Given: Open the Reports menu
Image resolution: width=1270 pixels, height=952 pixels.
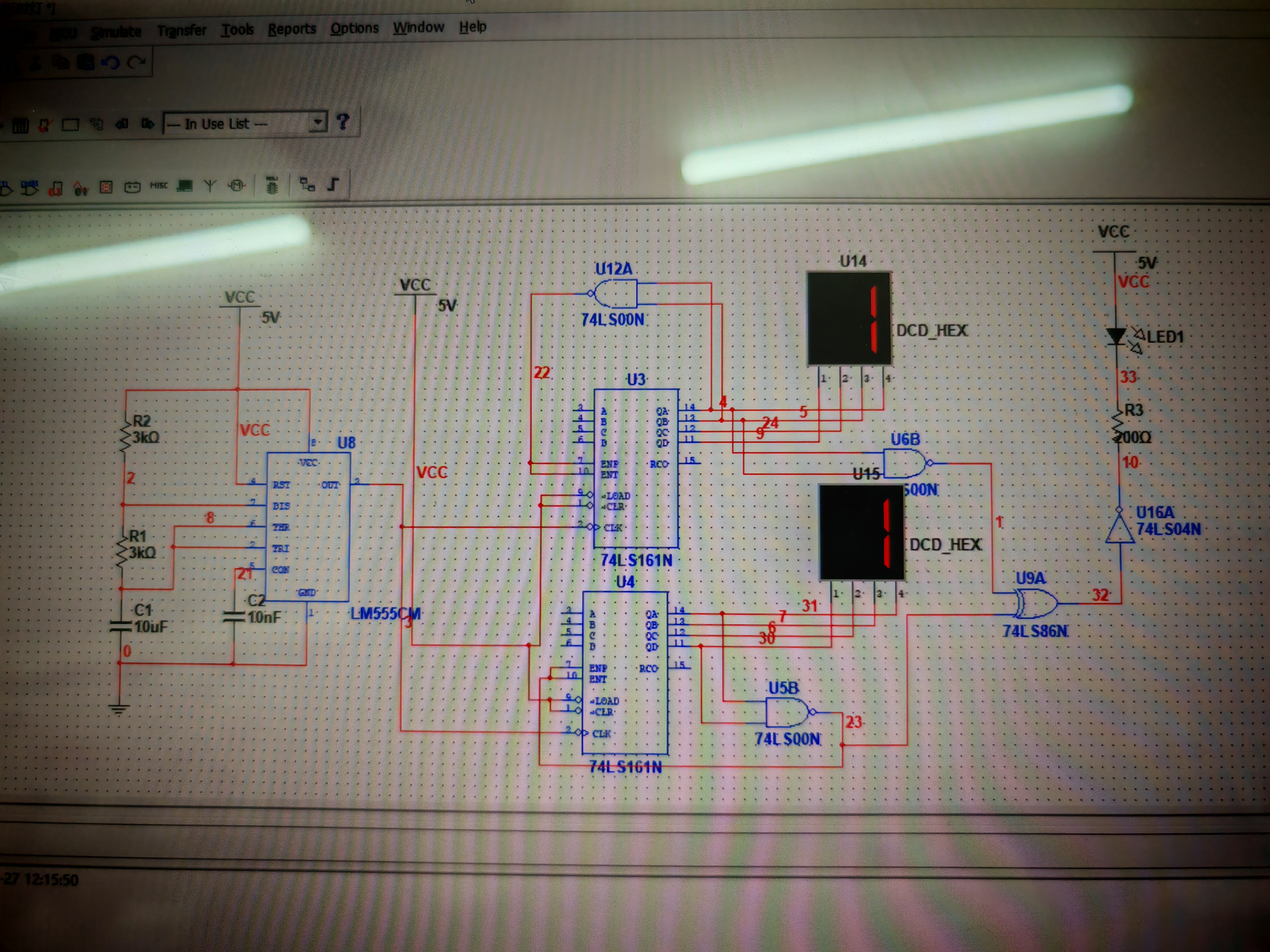Looking at the screenshot, I should coord(292,29).
